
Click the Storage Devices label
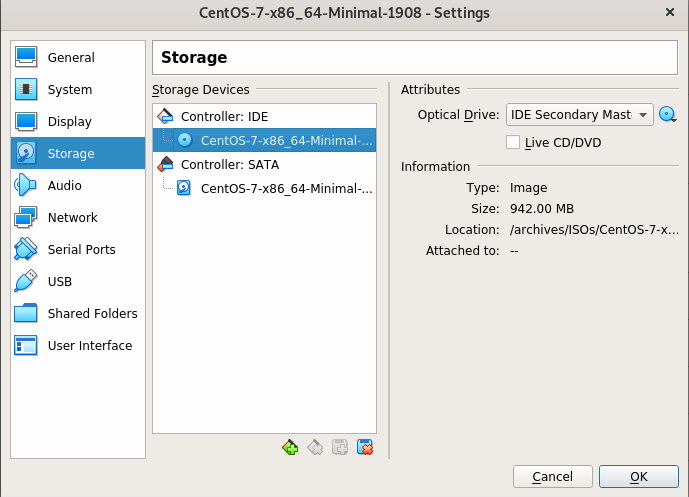coord(201,89)
